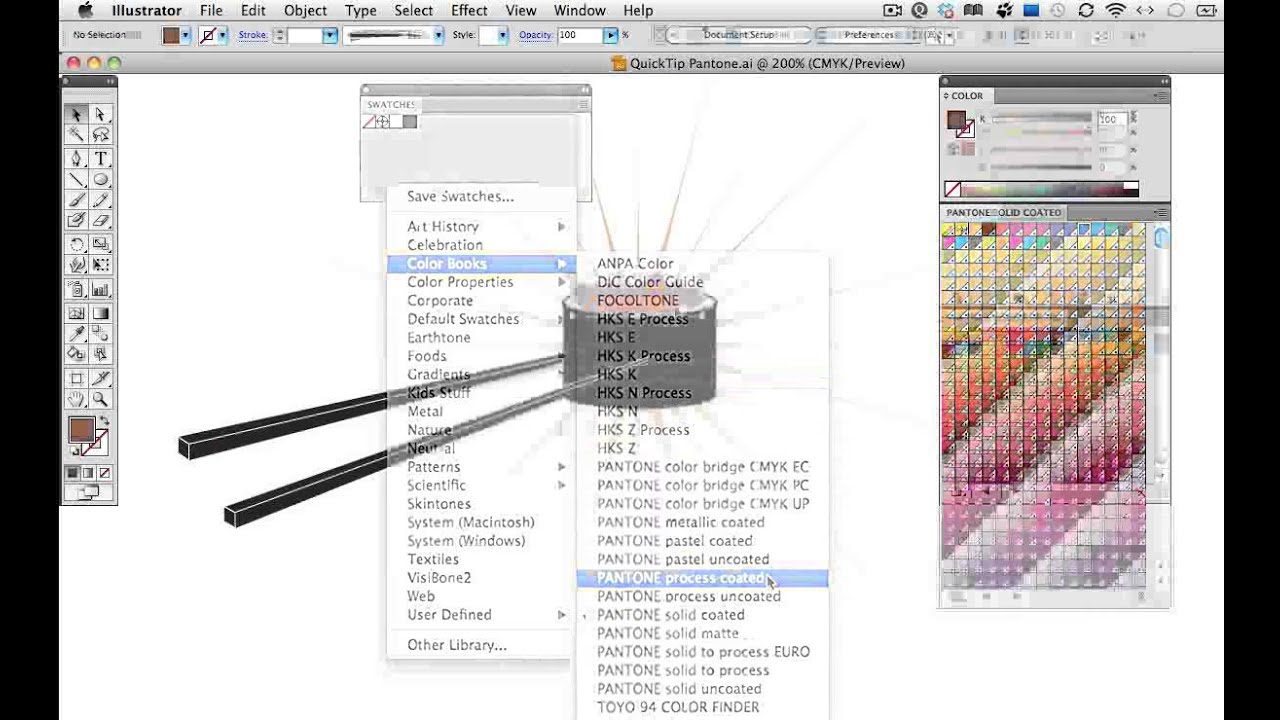Select the Pencil tool

(x=100, y=200)
